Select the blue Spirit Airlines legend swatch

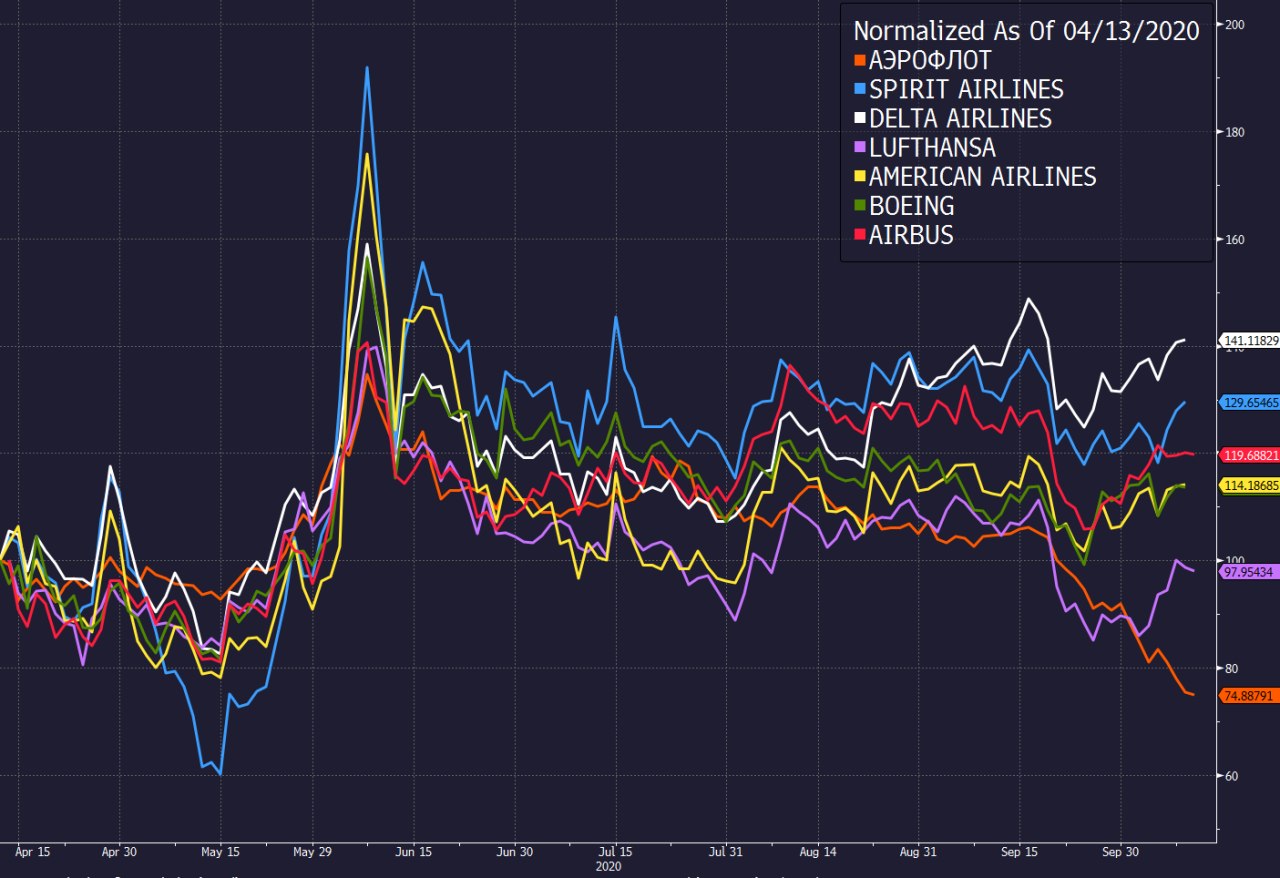(x=859, y=90)
